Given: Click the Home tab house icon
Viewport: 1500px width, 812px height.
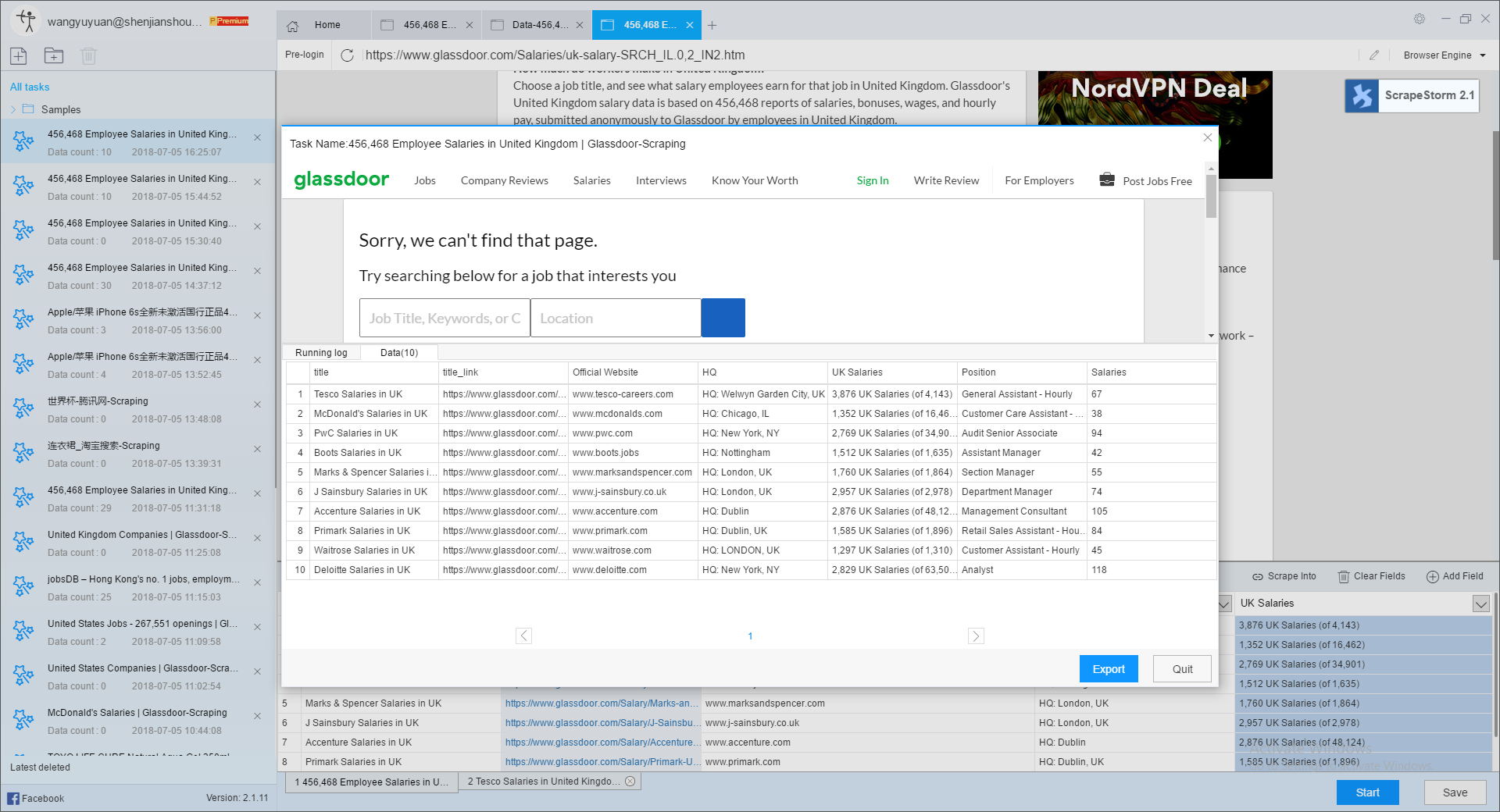Looking at the screenshot, I should [x=293, y=25].
